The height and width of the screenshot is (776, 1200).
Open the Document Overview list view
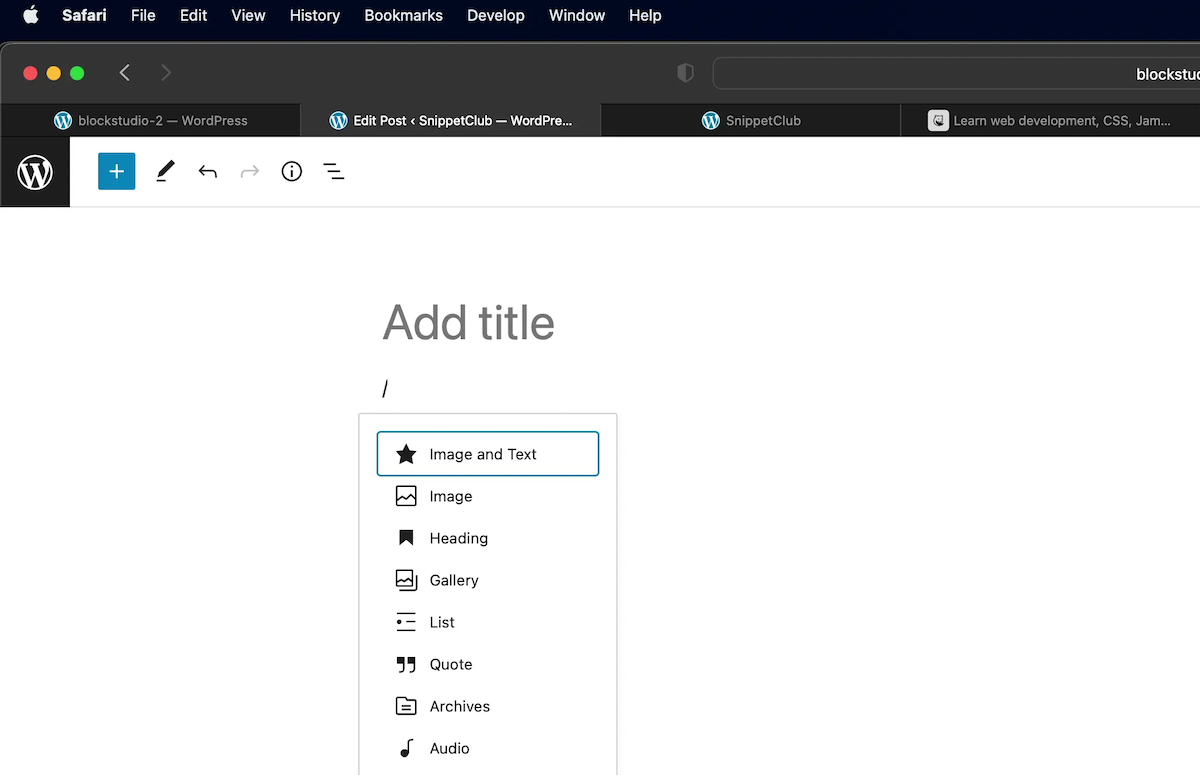click(334, 171)
